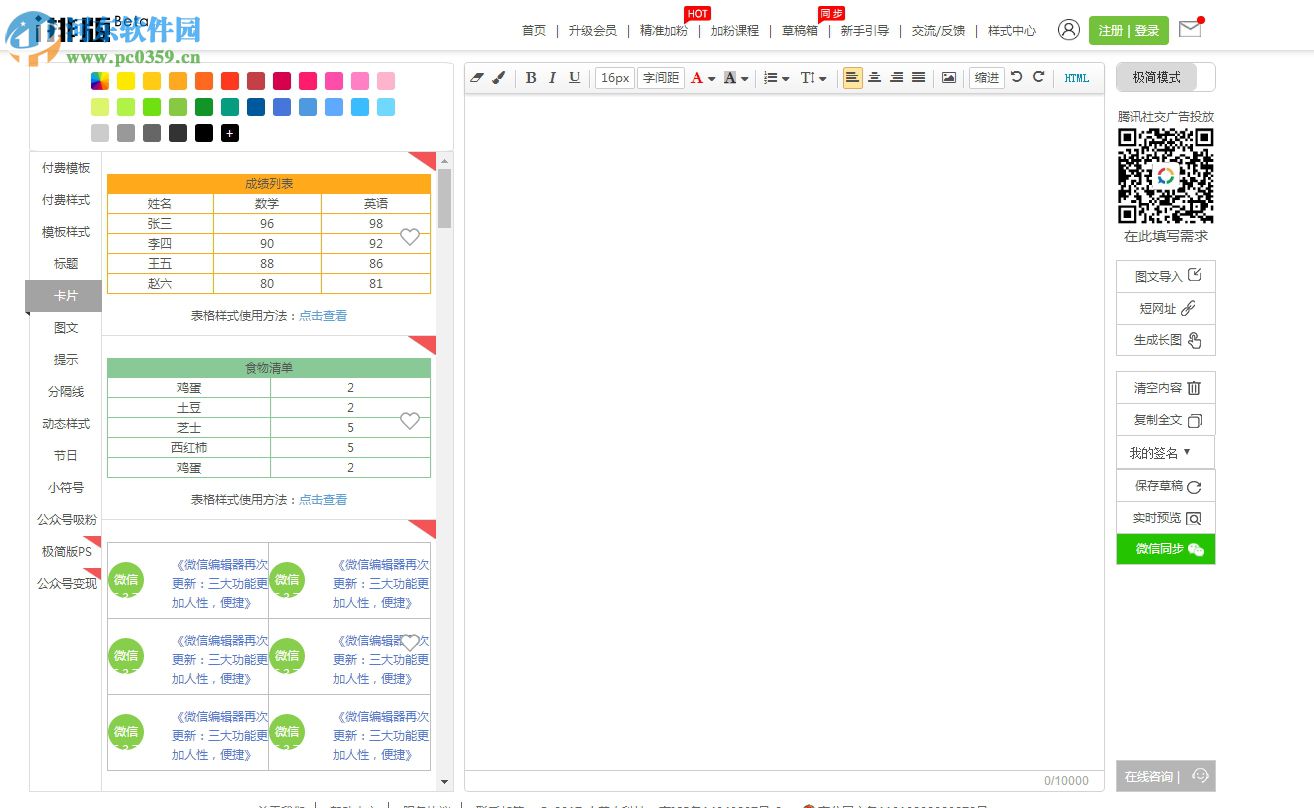
Task: Select the eraser clear-format tool
Action: pyautogui.click(x=477, y=78)
